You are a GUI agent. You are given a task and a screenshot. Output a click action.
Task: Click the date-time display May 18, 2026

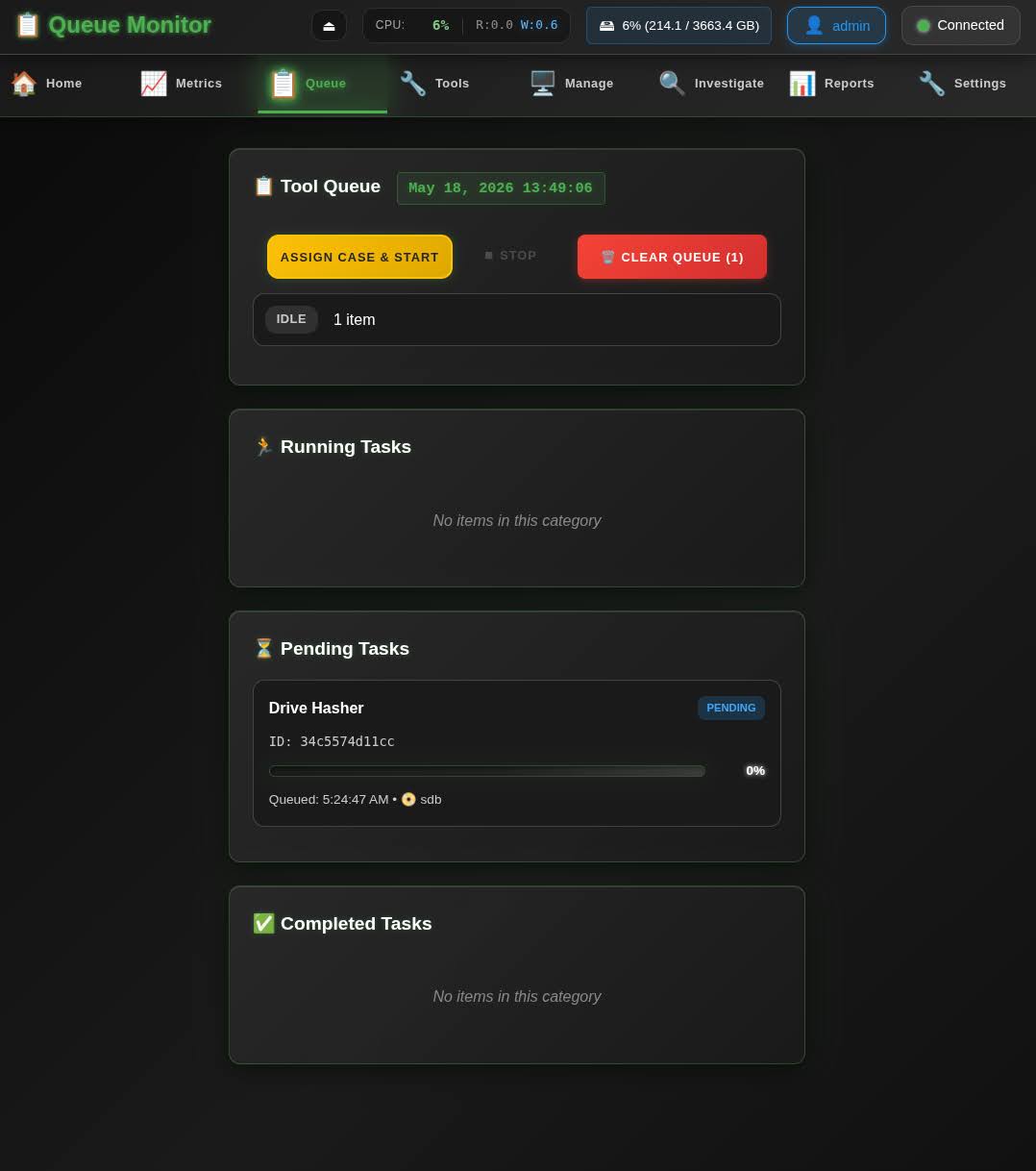501,188
